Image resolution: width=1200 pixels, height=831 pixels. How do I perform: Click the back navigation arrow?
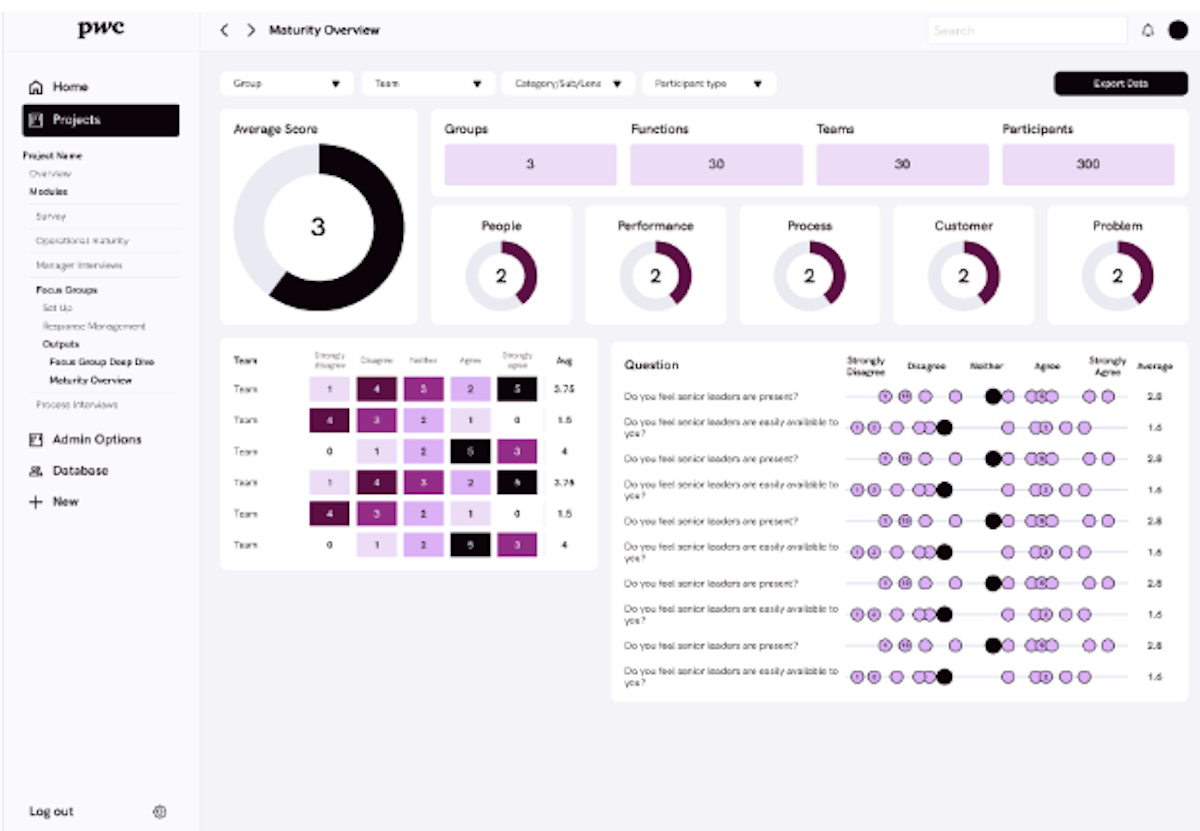click(x=225, y=31)
